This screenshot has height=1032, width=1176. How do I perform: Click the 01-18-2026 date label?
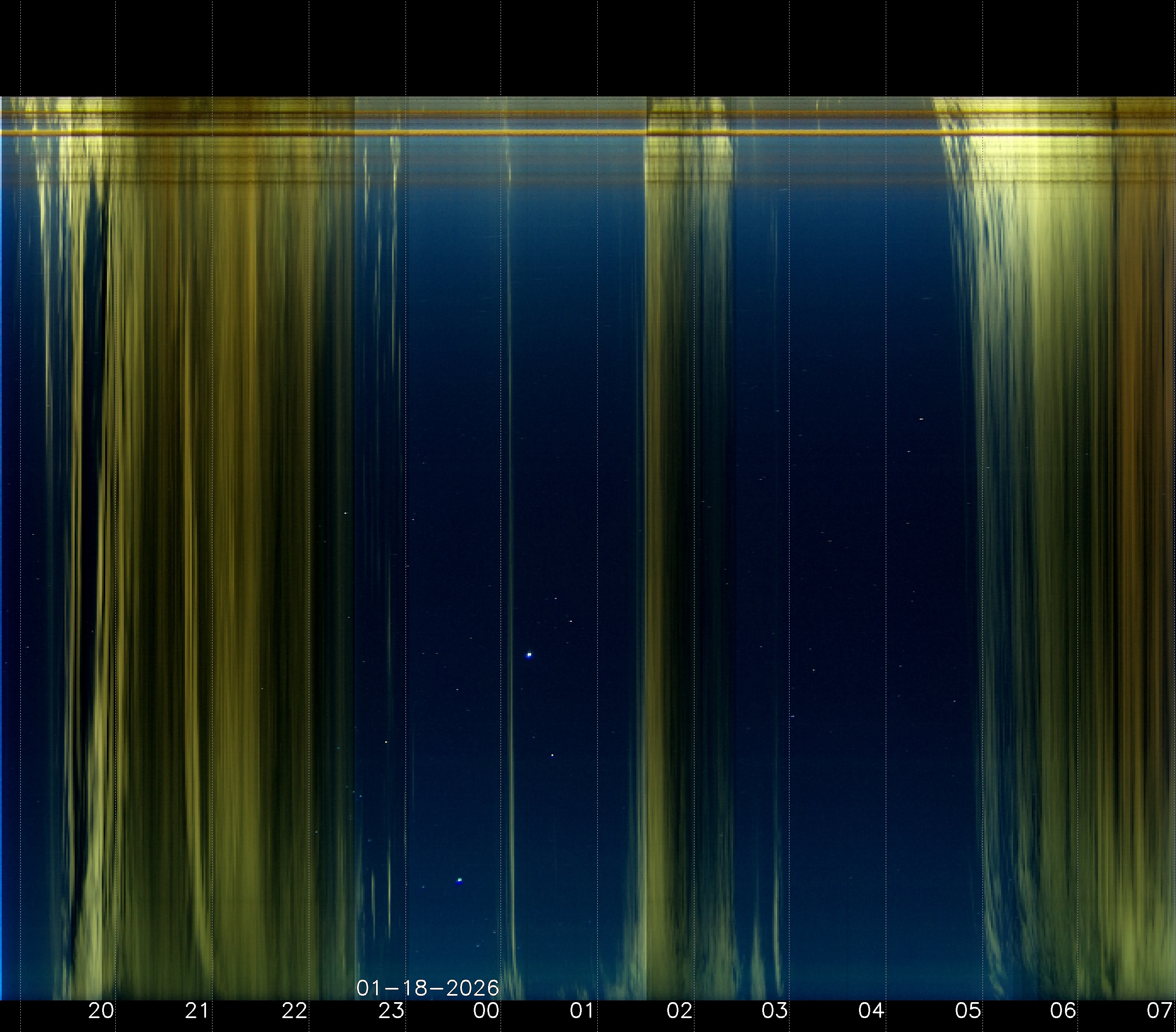click(428, 988)
